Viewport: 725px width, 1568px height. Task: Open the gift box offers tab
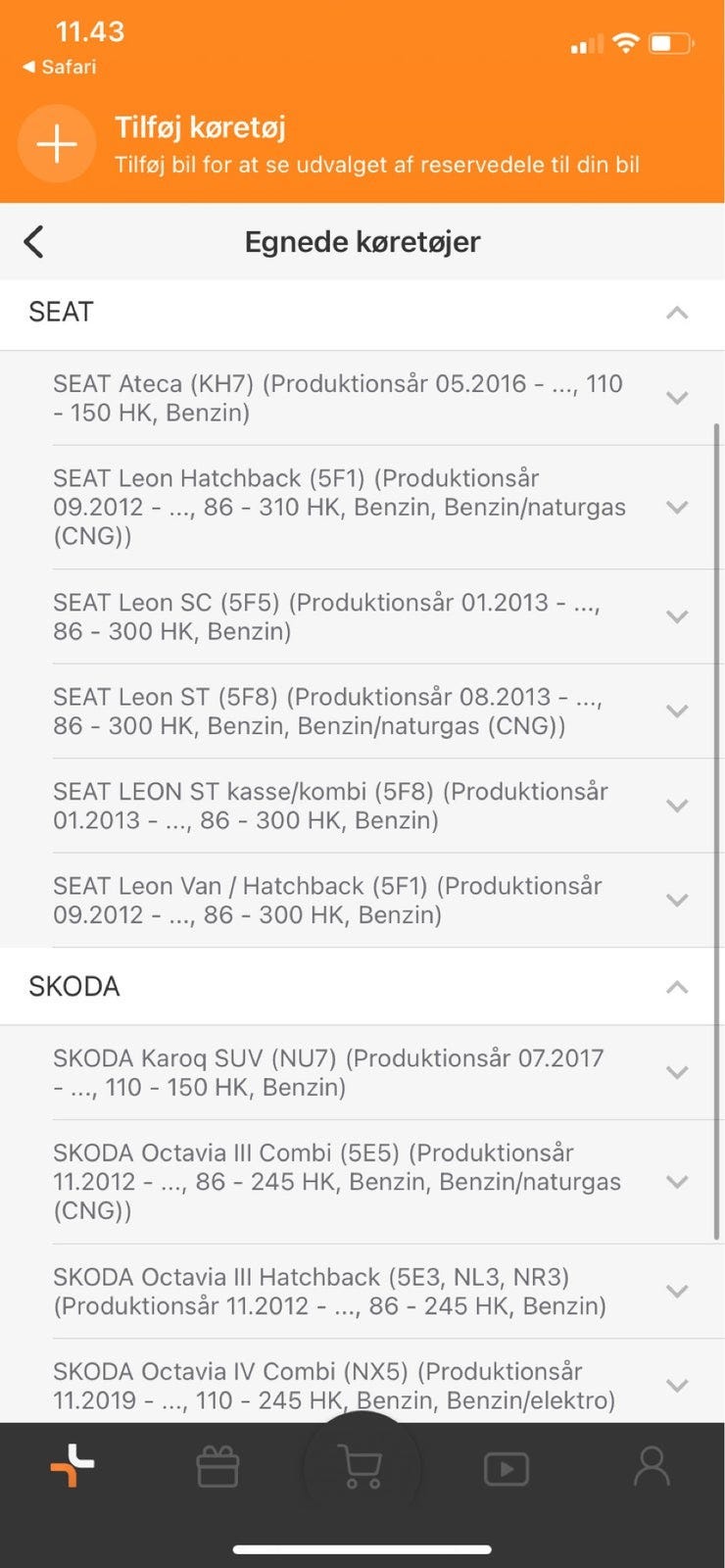[217, 1467]
